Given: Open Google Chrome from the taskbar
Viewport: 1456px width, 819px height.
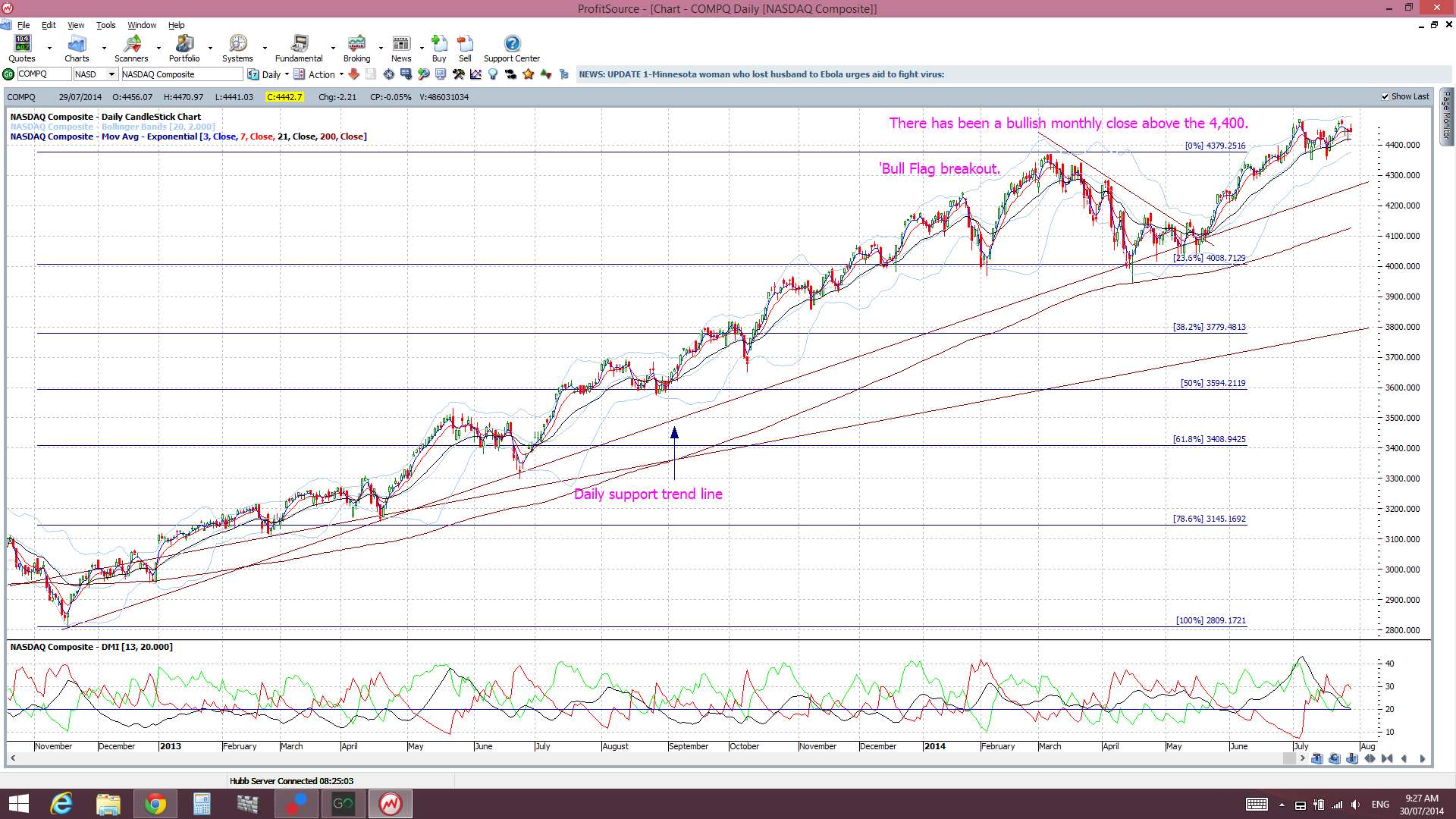Looking at the screenshot, I should pyautogui.click(x=155, y=804).
